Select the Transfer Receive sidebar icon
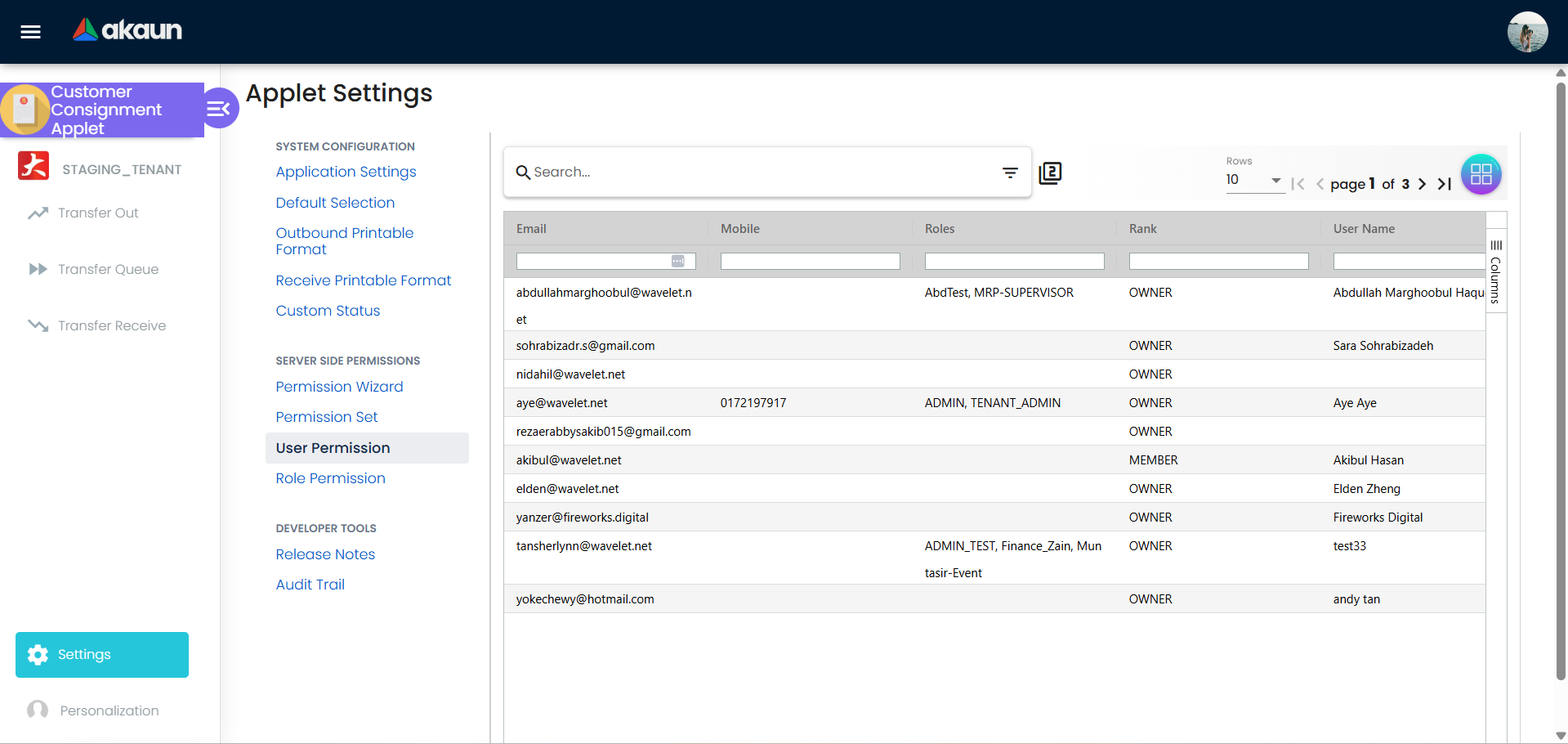The height and width of the screenshot is (744, 1568). point(38,325)
